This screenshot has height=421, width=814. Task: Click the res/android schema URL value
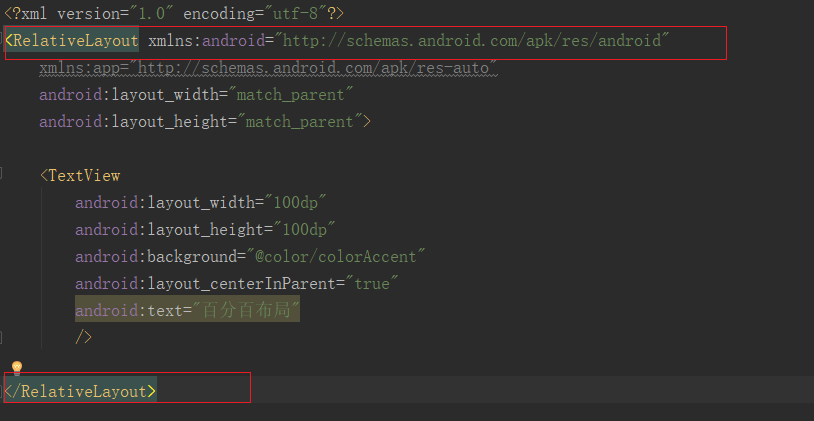point(471,40)
